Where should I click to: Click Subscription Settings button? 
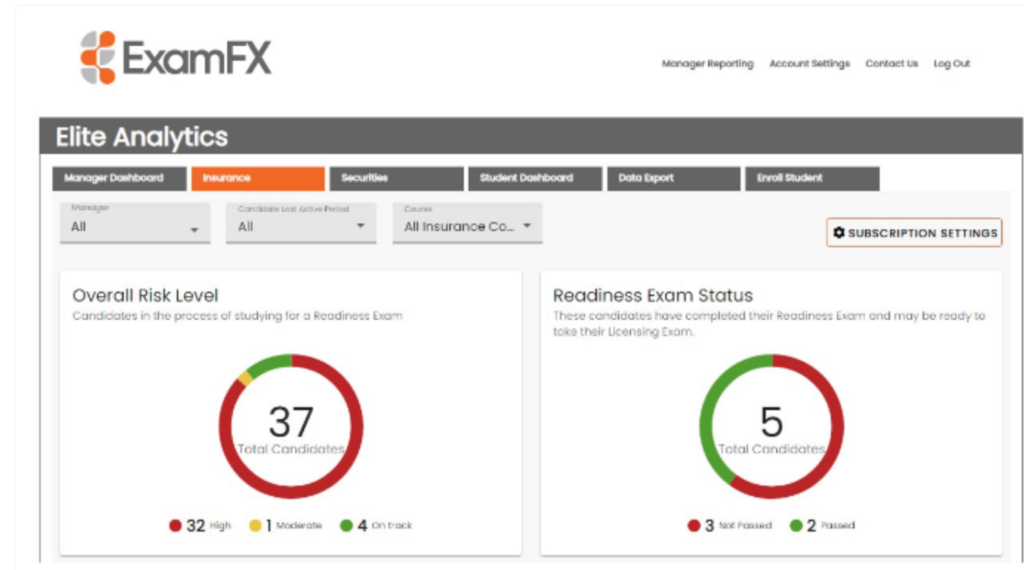(914, 232)
